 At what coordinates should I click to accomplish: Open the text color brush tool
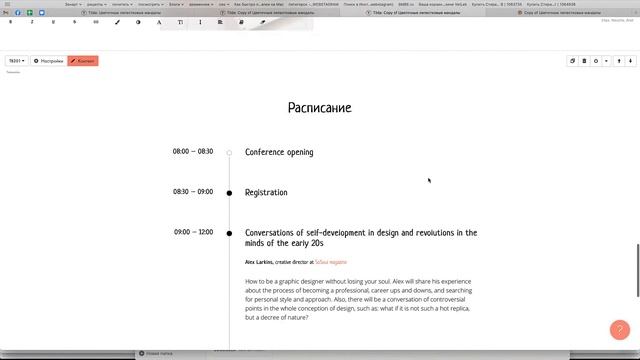point(117,22)
